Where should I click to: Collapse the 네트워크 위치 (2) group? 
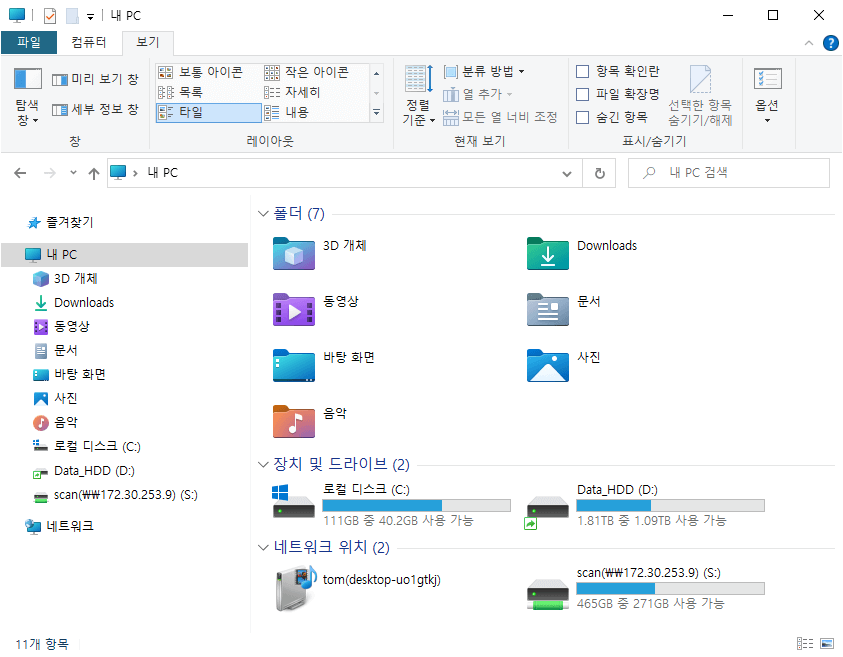click(263, 547)
